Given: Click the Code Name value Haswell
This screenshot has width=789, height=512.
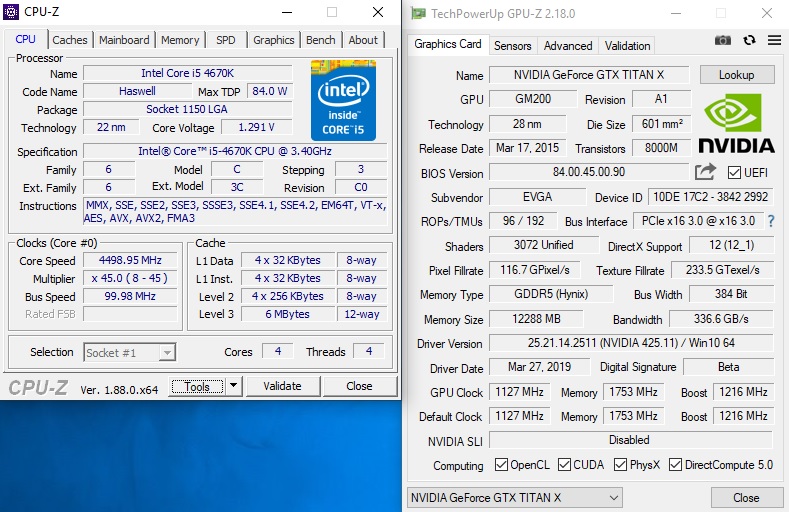Looking at the screenshot, I should click(x=137, y=91).
